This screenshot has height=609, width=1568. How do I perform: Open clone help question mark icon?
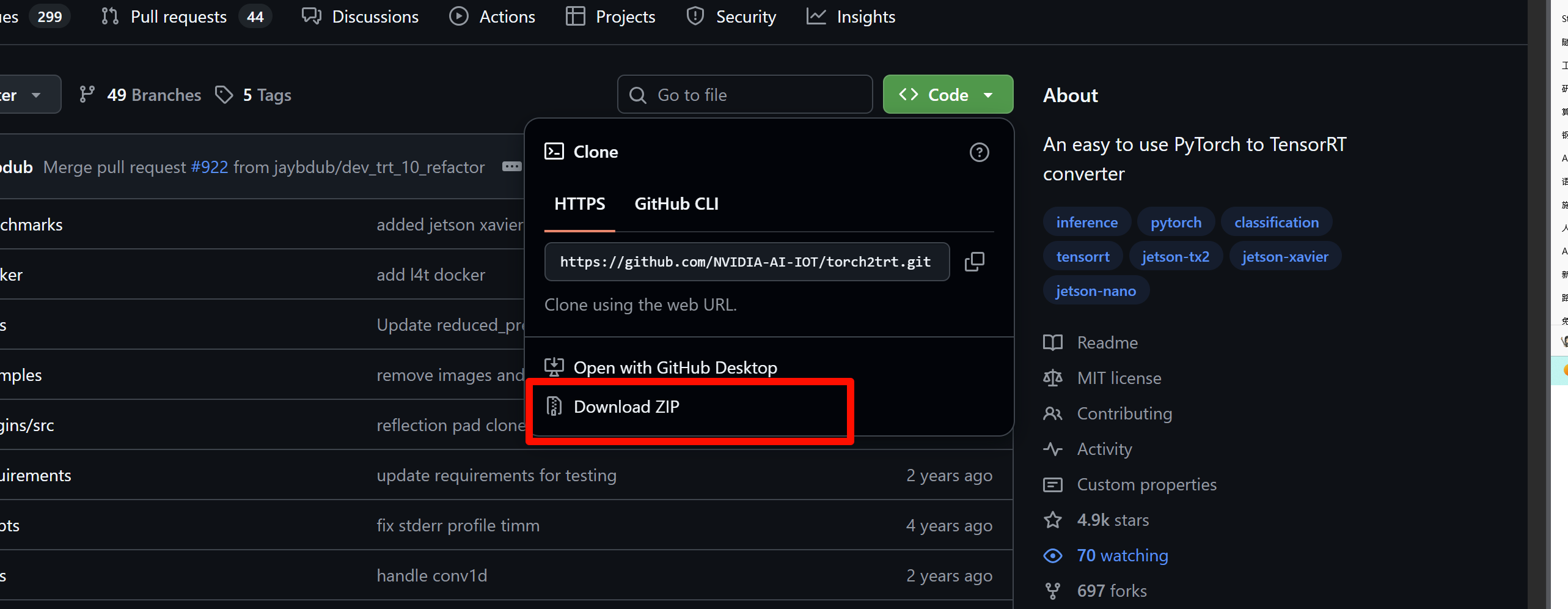click(979, 152)
